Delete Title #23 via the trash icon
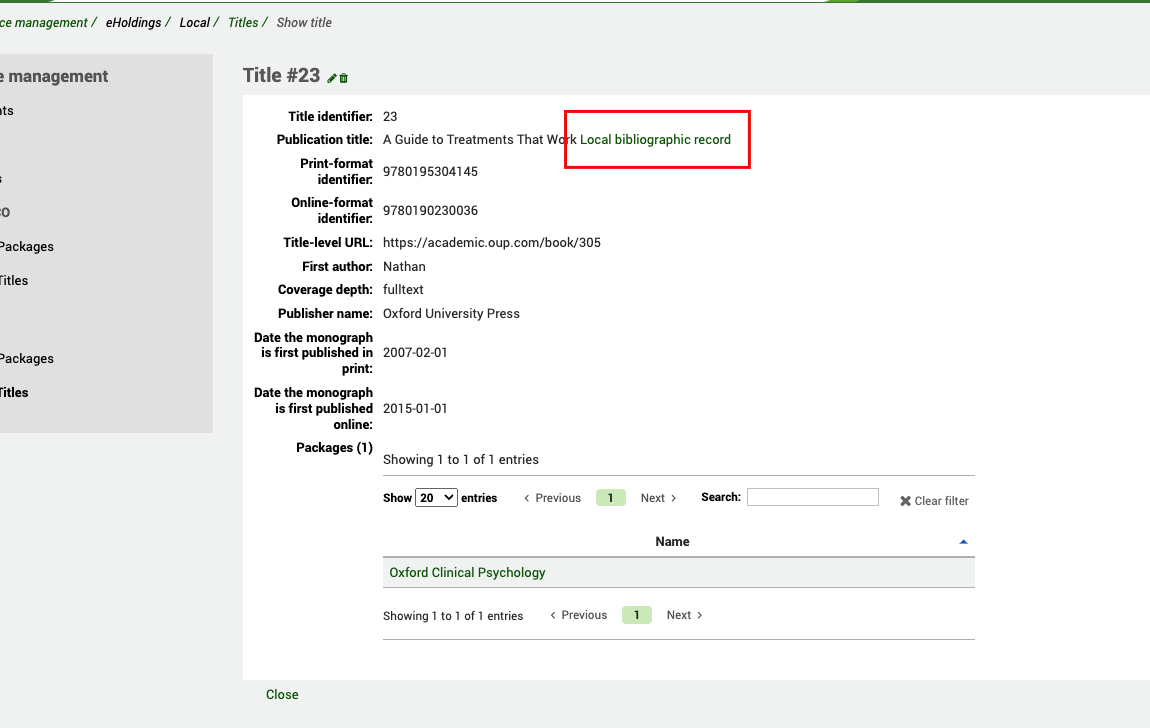Screen dimensions: 1150x728 point(341,76)
